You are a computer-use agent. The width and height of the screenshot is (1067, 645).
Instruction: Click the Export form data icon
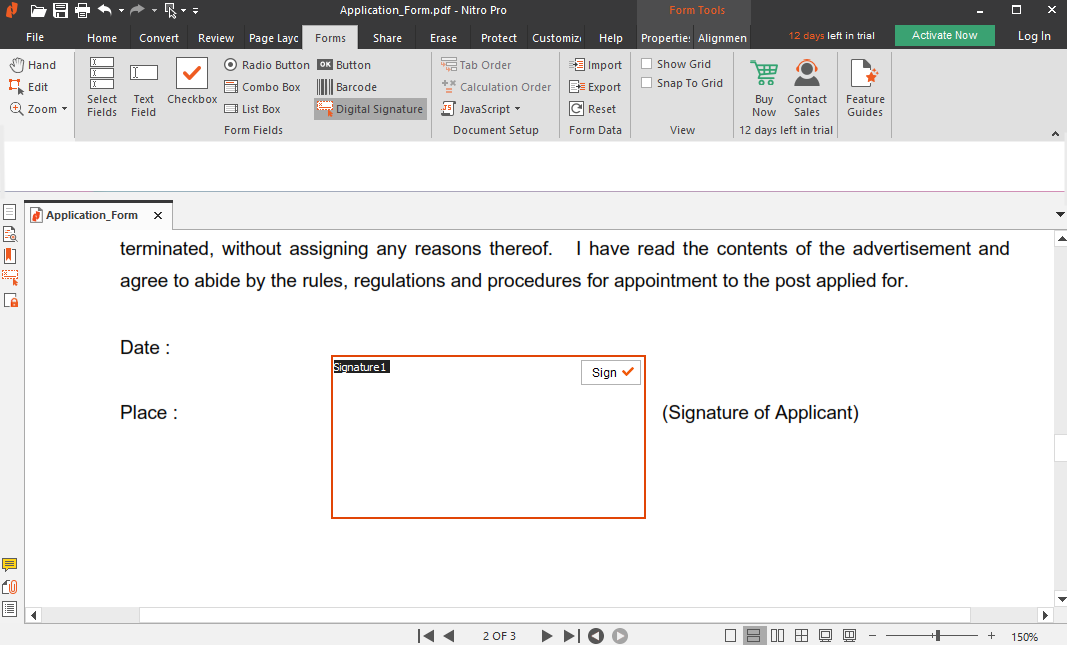pos(595,86)
